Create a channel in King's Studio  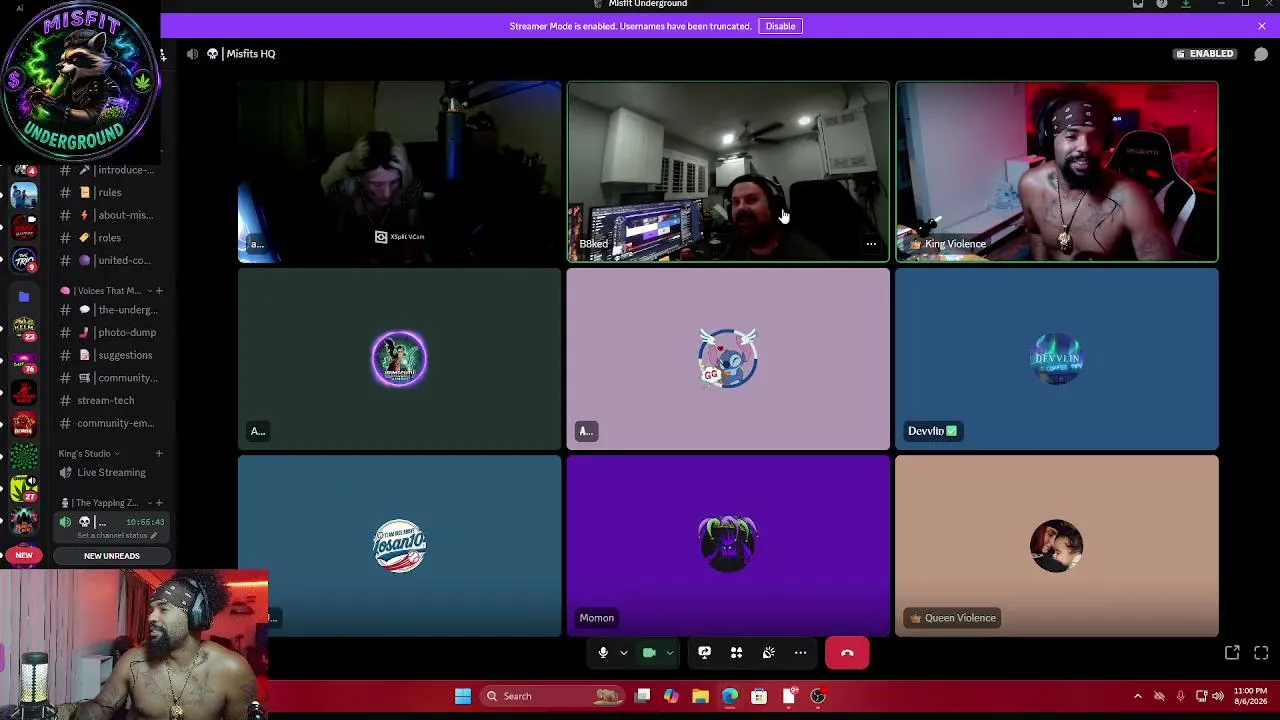click(159, 454)
